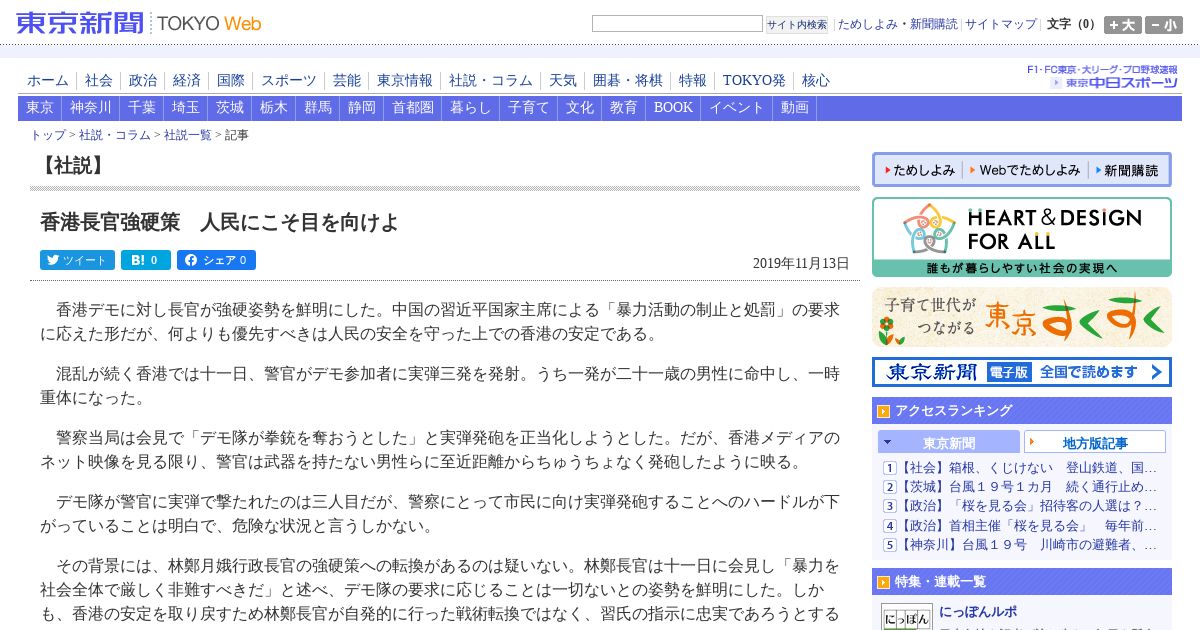Open the 東京すくすく parenting banner

tap(1022, 317)
